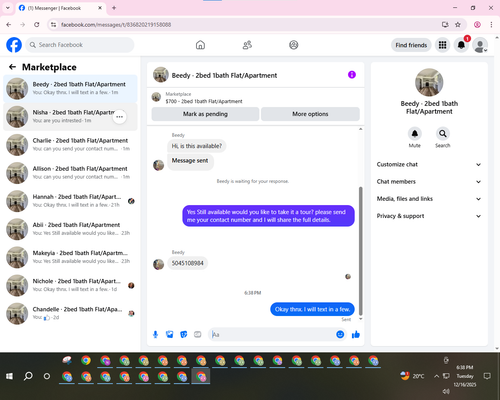The width and height of the screenshot is (500, 400).
Task: Expand Media, files and links section
Action: (x=429, y=199)
